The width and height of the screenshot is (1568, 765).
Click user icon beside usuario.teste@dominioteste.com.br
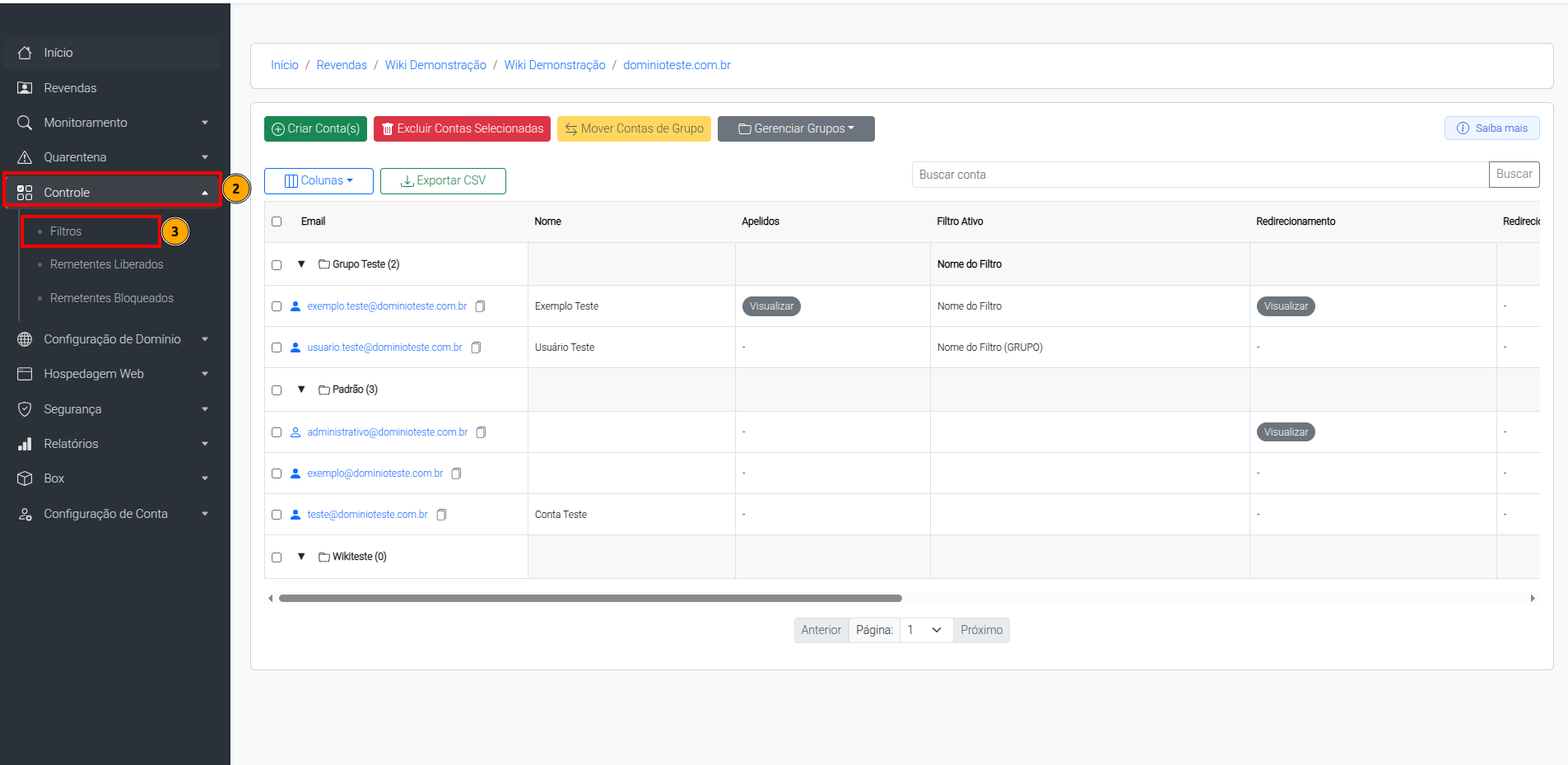(295, 348)
